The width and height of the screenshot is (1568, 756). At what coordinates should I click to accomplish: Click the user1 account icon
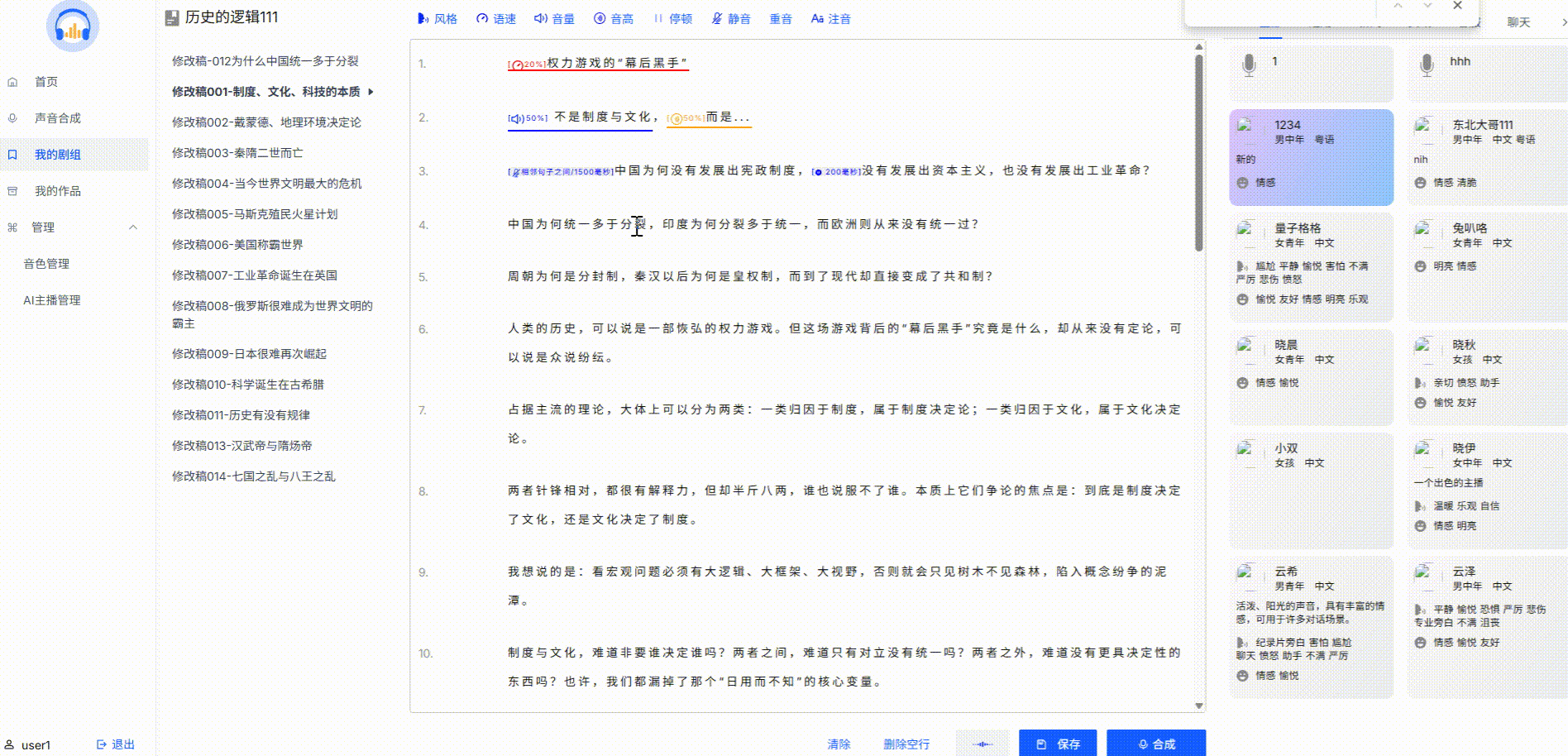(10, 744)
